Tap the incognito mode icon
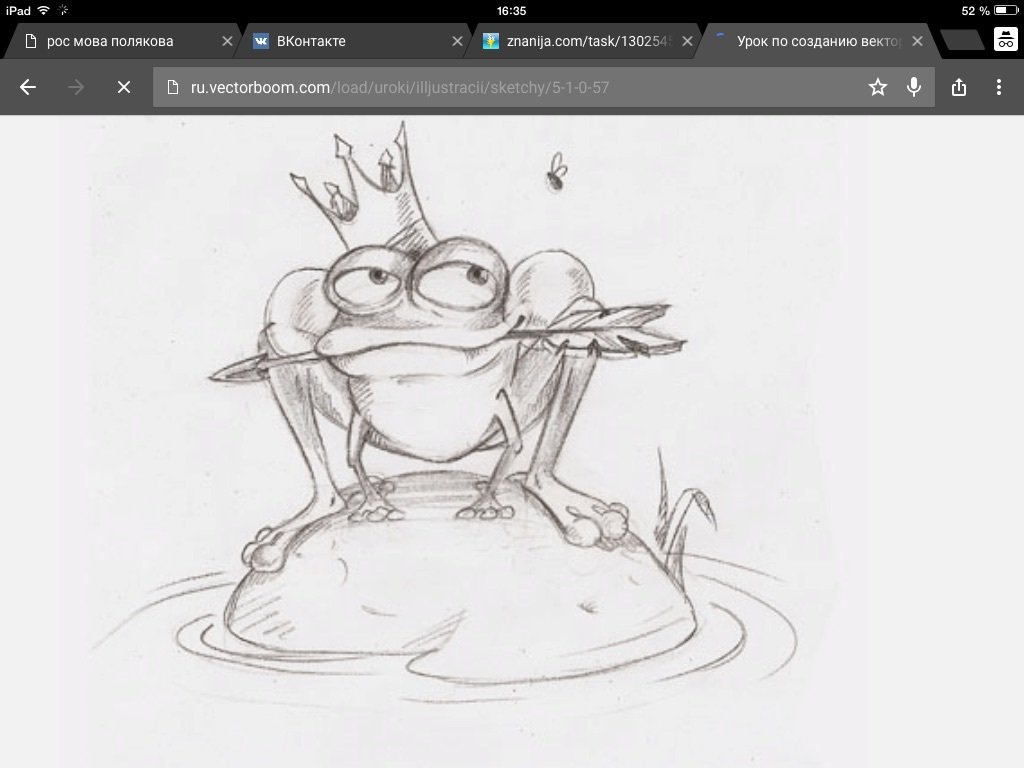 point(1005,40)
